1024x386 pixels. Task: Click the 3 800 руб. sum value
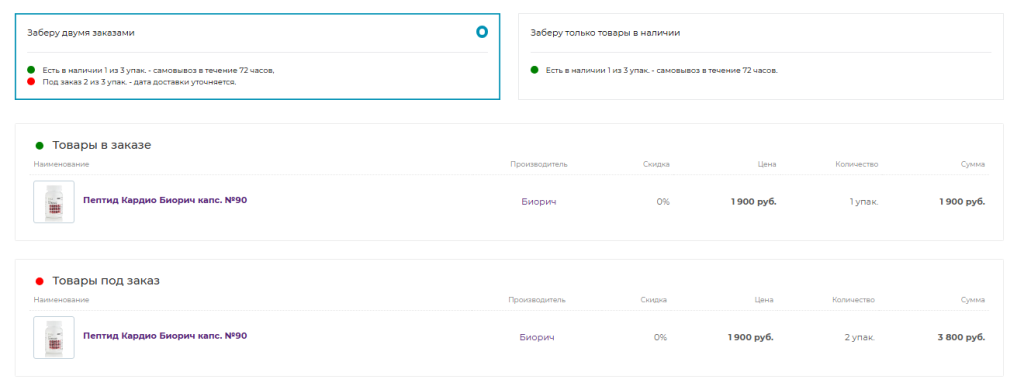pos(961,338)
